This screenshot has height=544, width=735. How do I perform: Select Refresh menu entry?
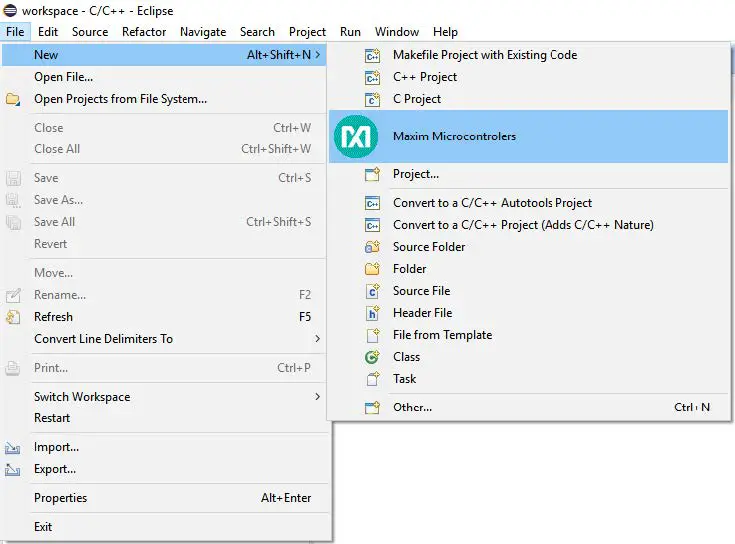click(164, 317)
